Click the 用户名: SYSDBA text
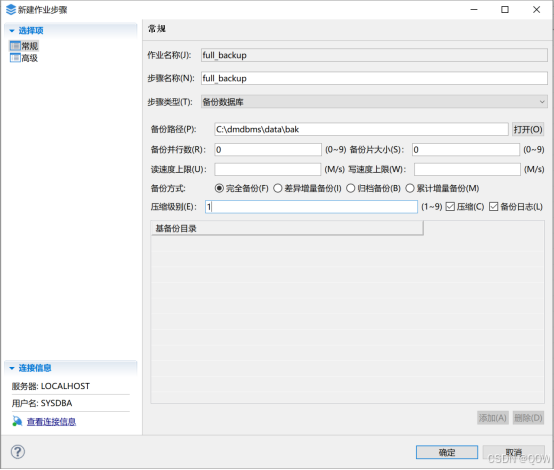The width and height of the screenshot is (554, 470). tap(42, 403)
